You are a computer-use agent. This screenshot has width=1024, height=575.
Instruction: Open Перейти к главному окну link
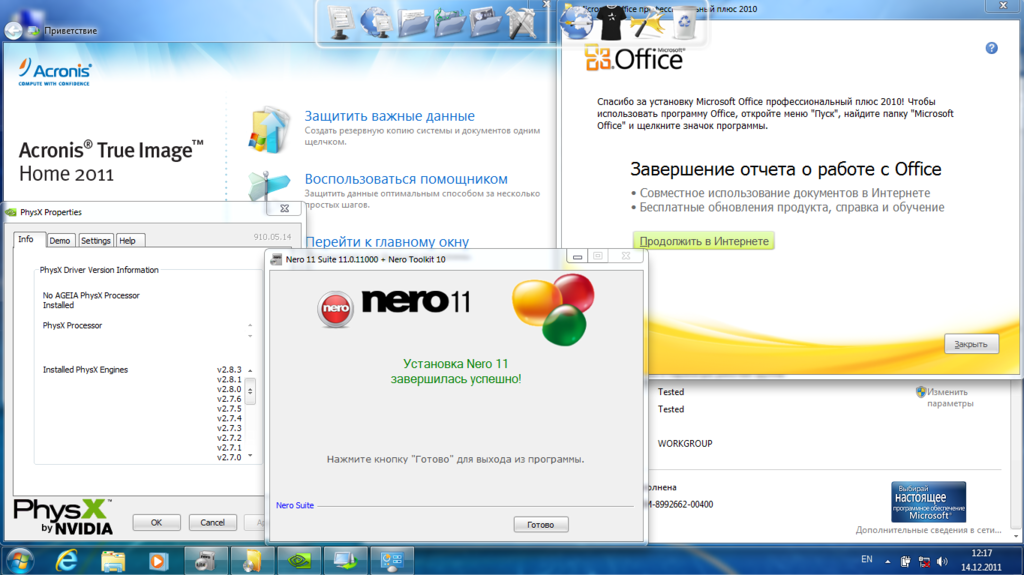coord(387,241)
